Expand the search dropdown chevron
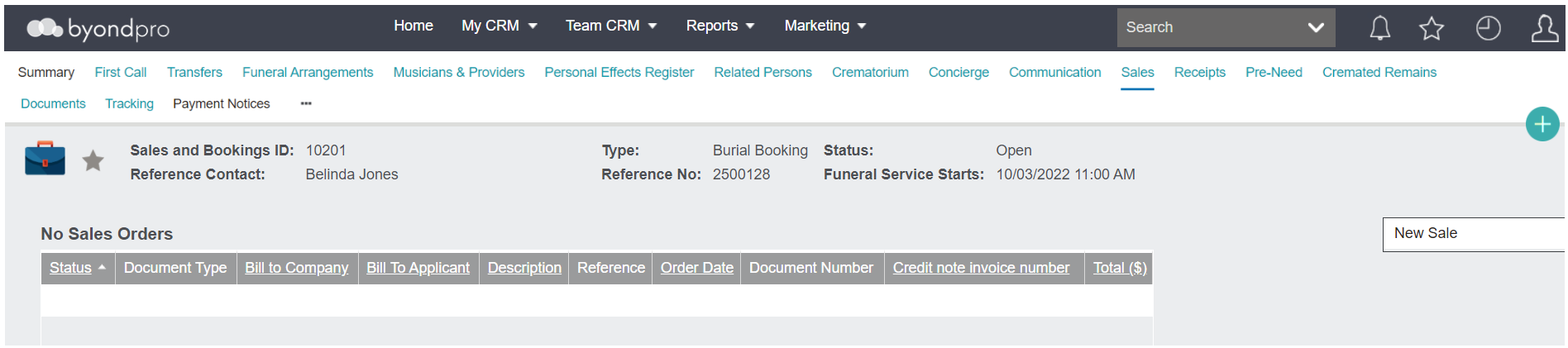The width and height of the screenshot is (1568, 348). point(1316,27)
